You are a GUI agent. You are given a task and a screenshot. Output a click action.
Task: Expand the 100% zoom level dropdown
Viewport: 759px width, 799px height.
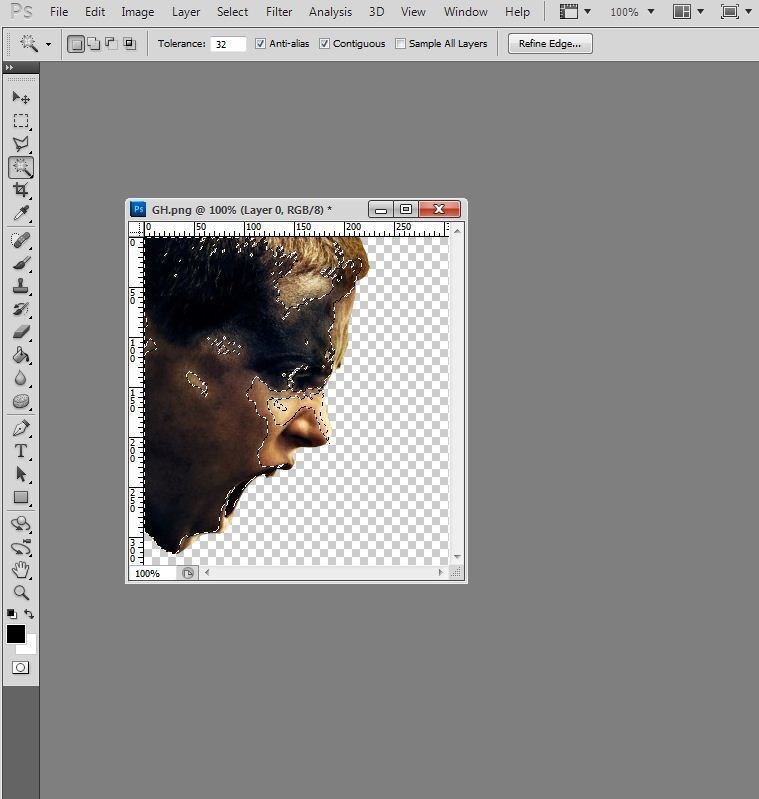click(x=632, y=12)
